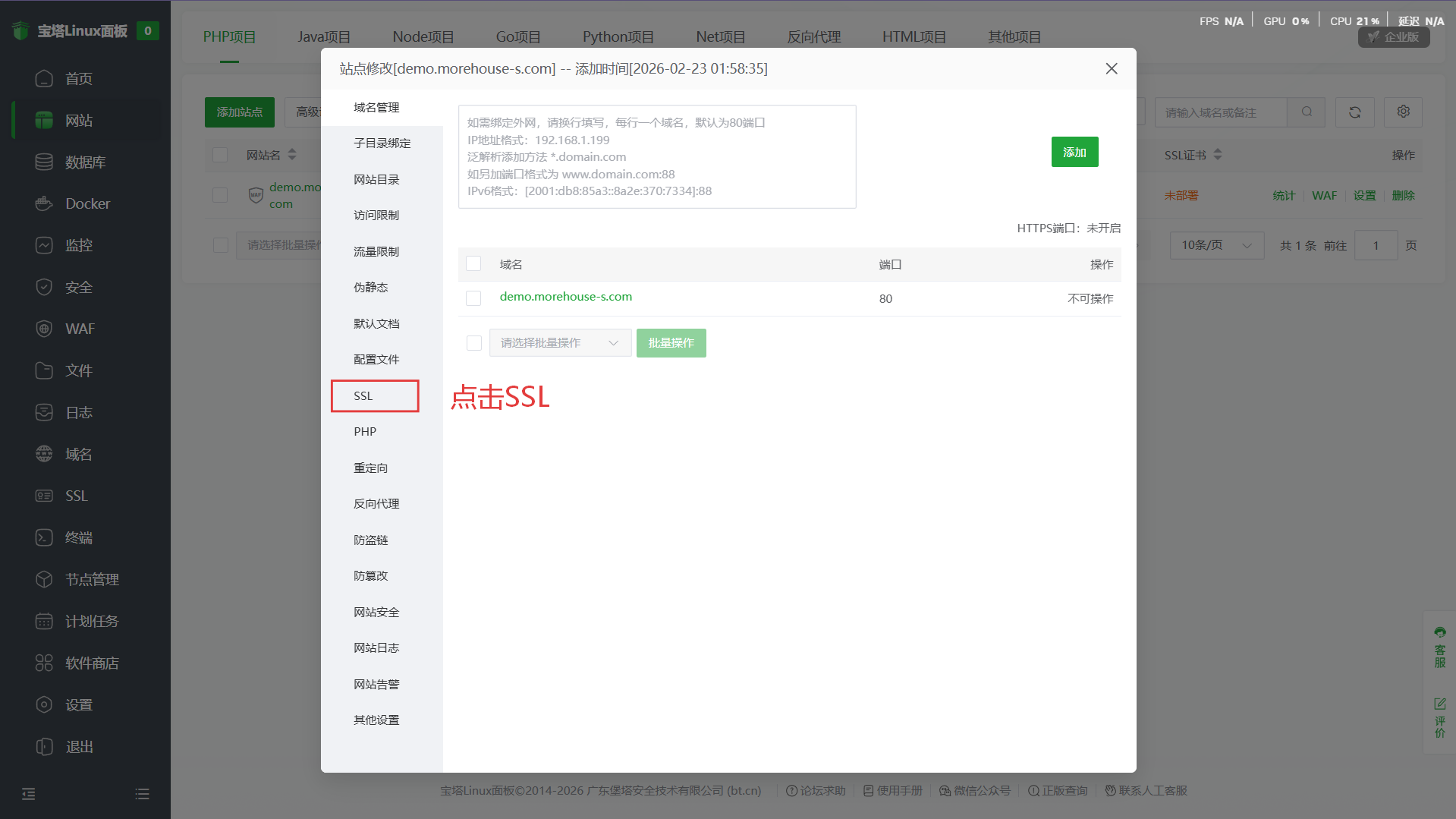
Task: Open the WAF sidebar icon
Action: point(44,329)
